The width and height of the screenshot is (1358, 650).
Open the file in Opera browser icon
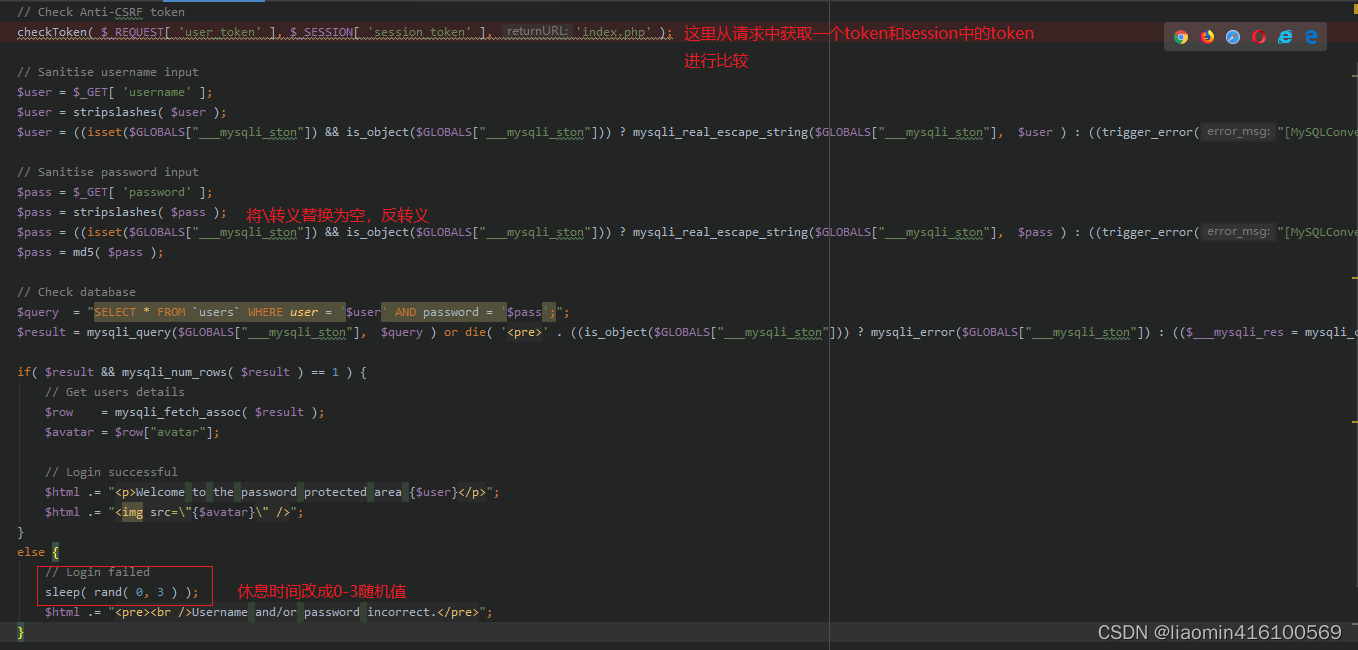click(1259, 37)
